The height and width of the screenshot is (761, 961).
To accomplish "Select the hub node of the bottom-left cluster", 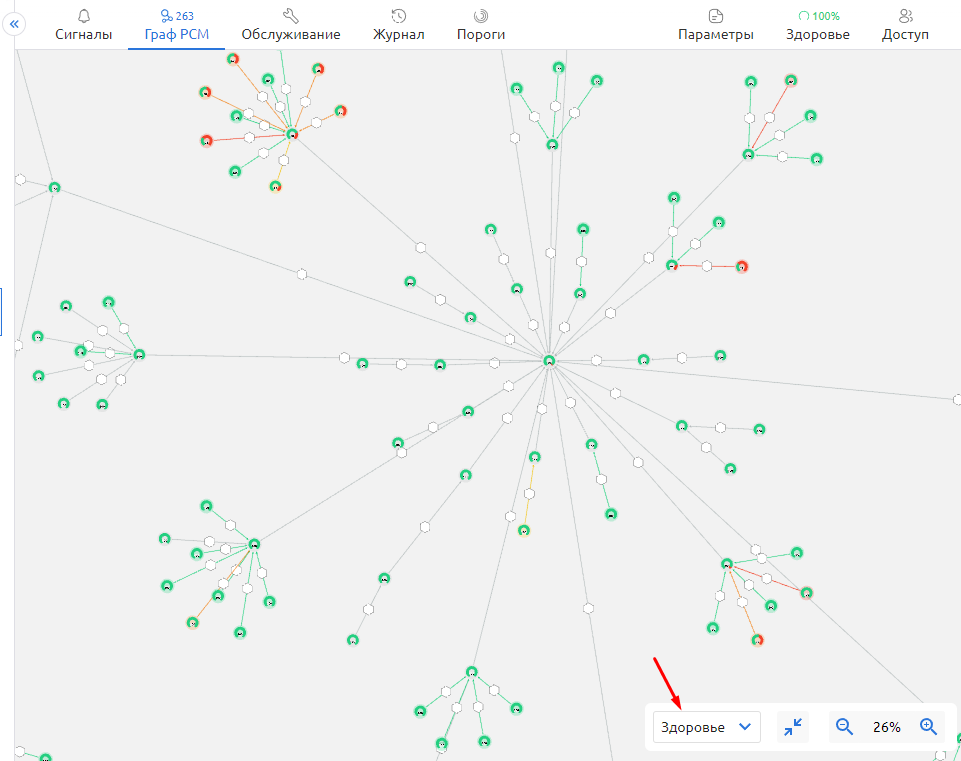I will coord(254,544).
